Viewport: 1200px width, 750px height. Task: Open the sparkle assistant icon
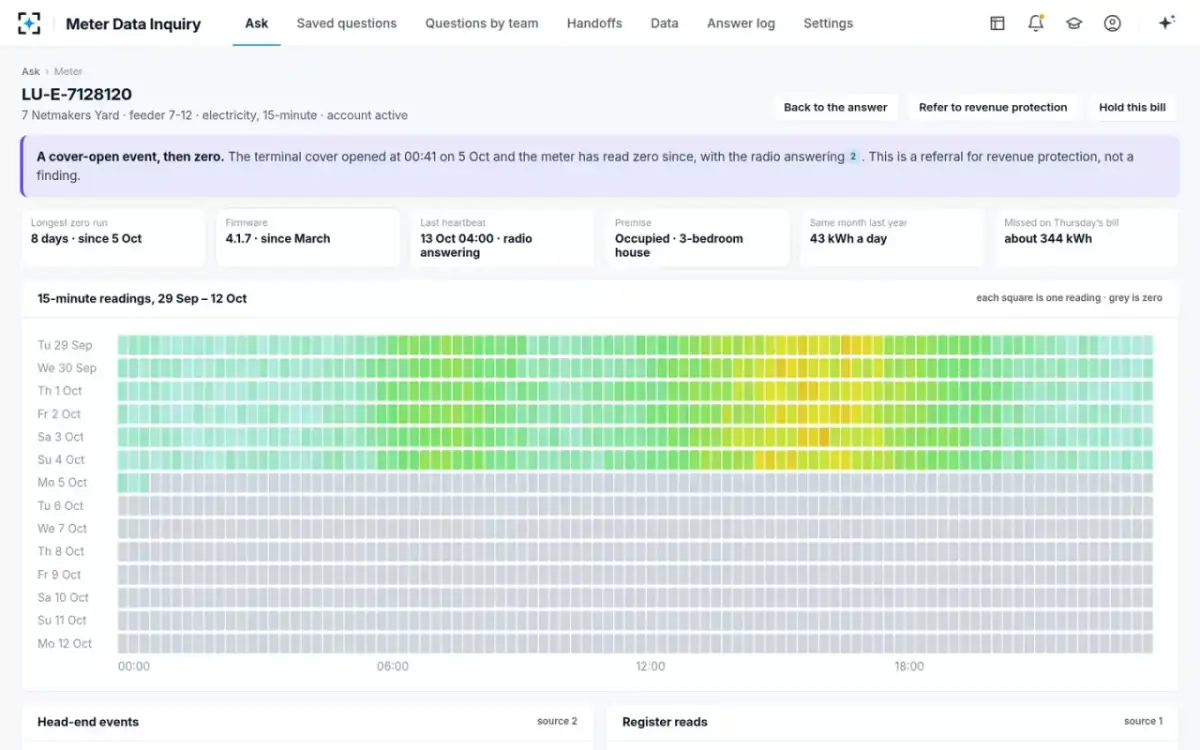[x=1165, y=23]
